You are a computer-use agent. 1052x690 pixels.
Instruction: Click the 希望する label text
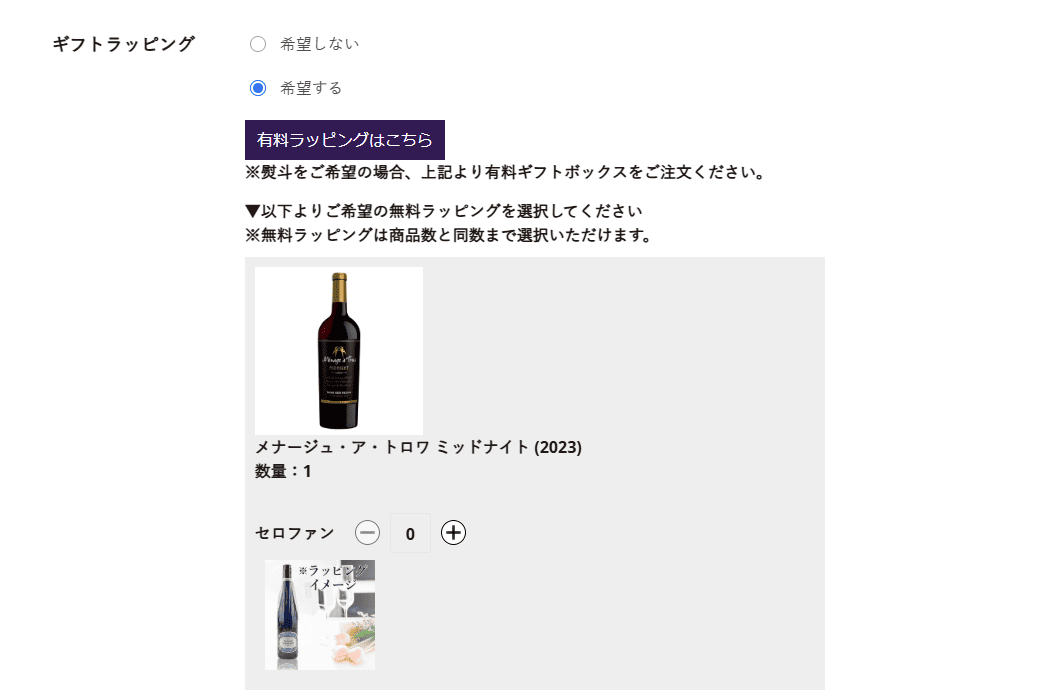(x=311, y=88)
